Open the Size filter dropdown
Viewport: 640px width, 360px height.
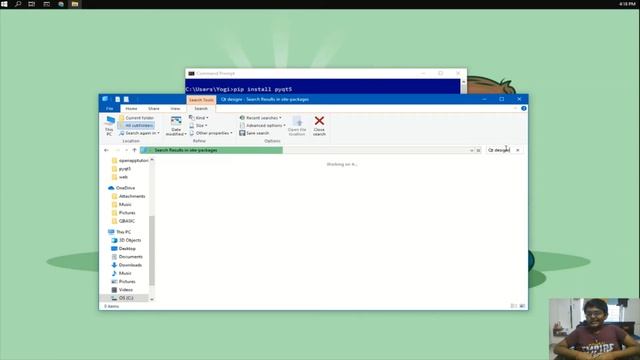(198, 125)
